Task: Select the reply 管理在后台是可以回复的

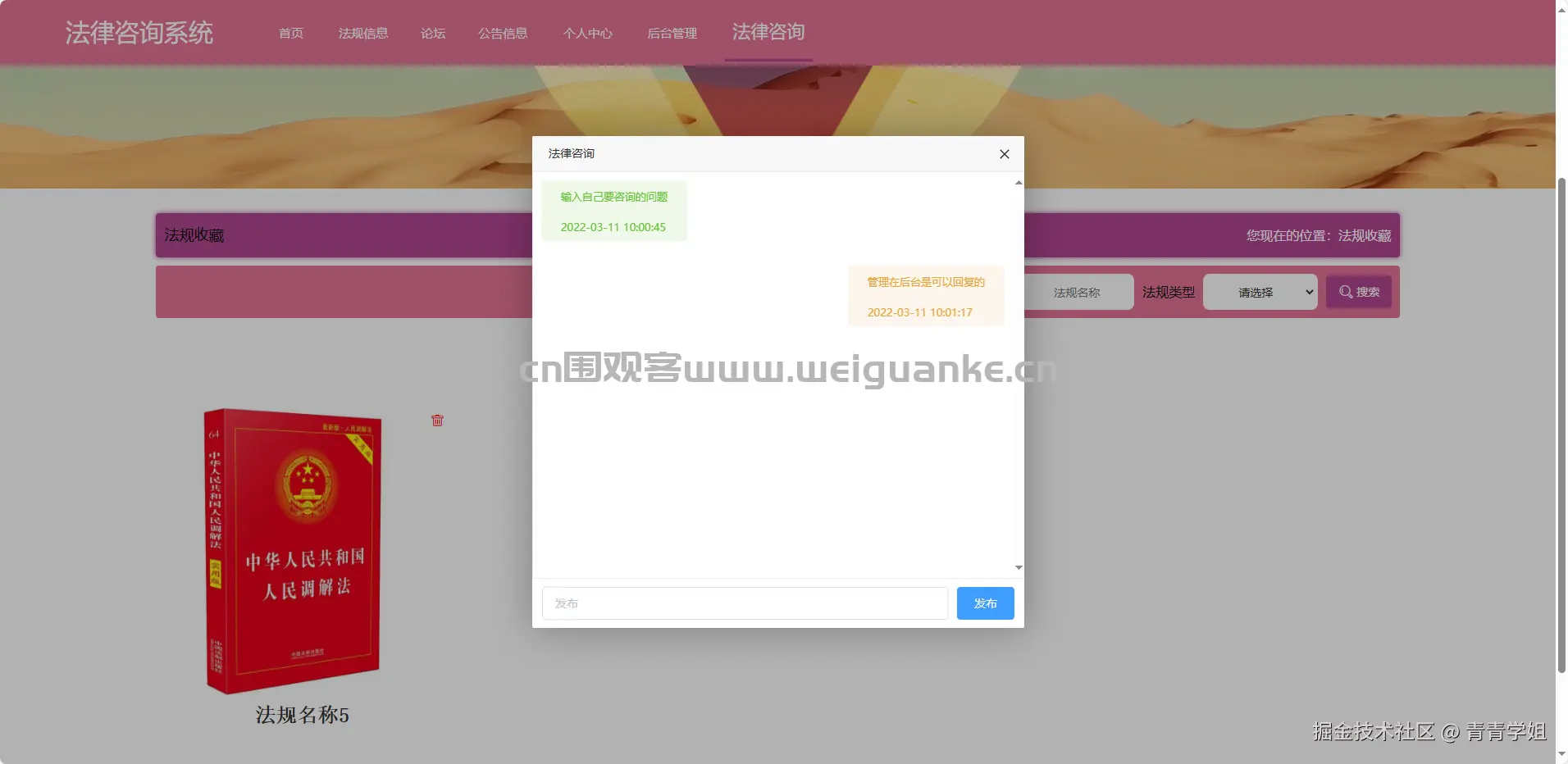Action: (926, 282)
